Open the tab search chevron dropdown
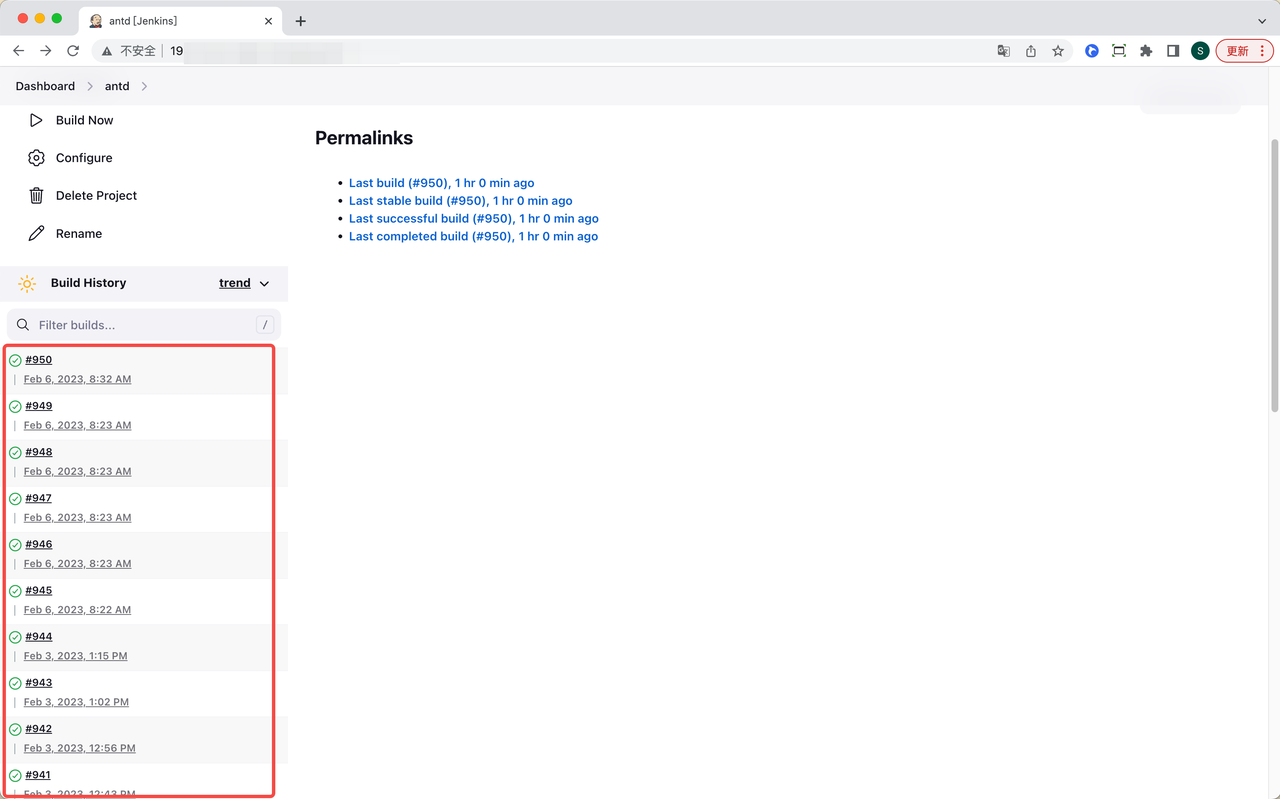 [x=1262, y=21]
